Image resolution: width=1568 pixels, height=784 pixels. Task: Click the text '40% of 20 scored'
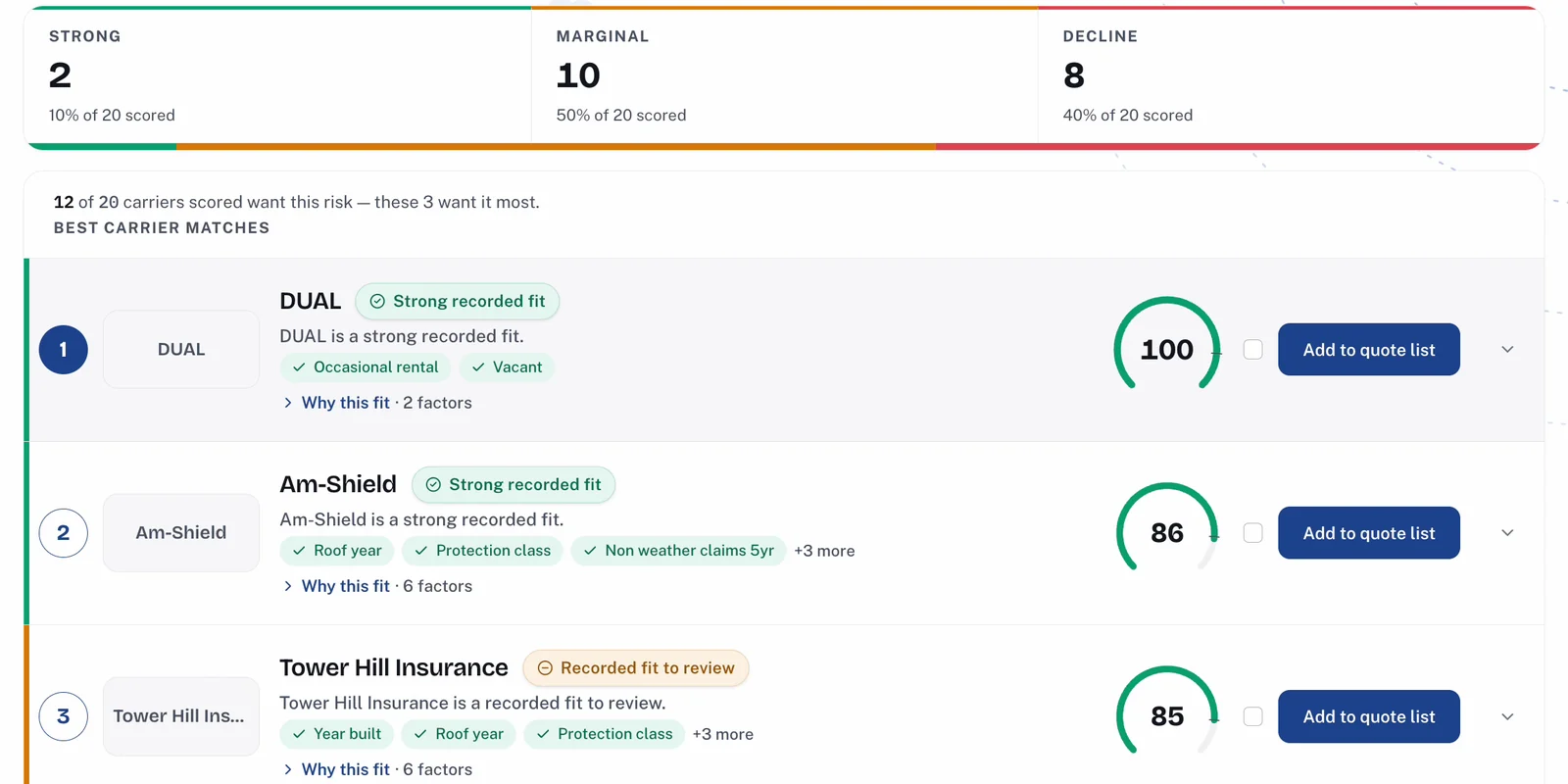(1128, 115)
